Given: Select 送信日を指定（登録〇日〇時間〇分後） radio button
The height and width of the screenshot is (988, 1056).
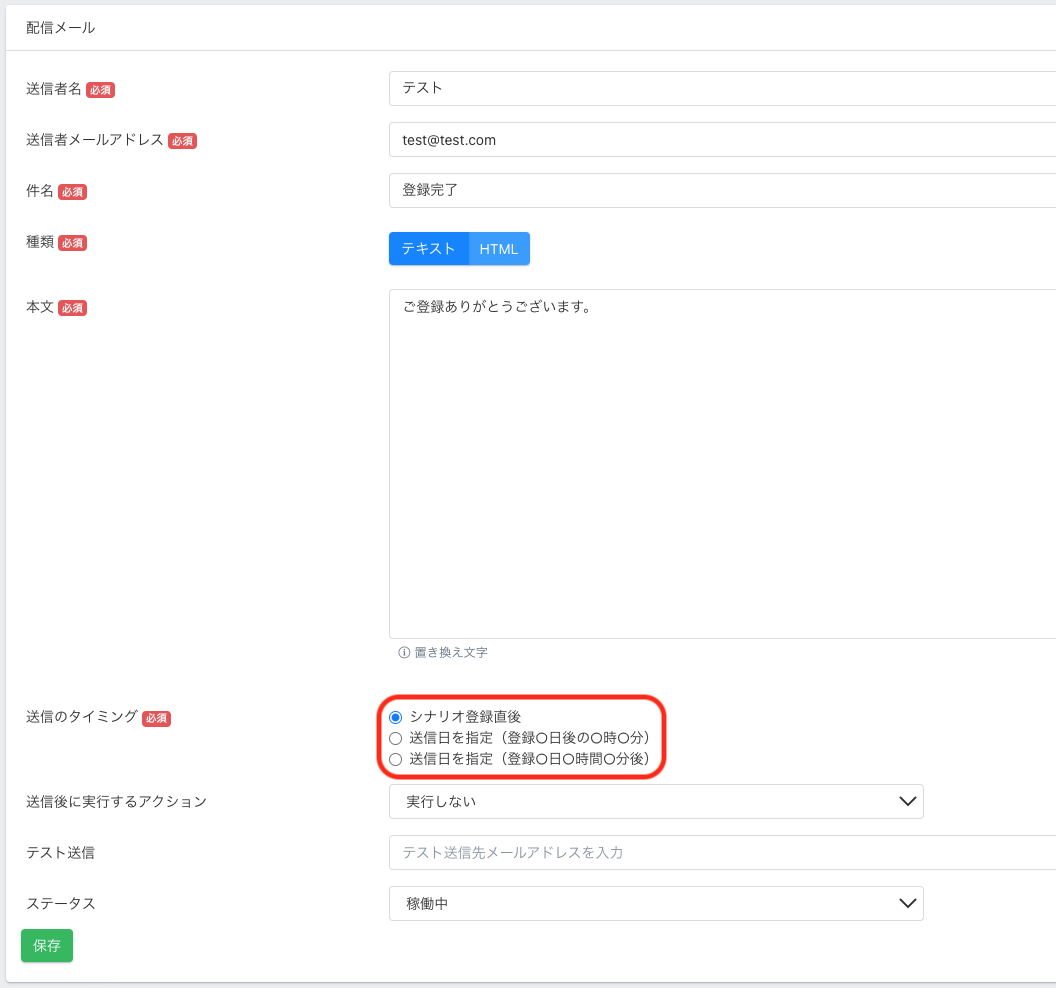Looking at the screenshot, I should 395,759.
